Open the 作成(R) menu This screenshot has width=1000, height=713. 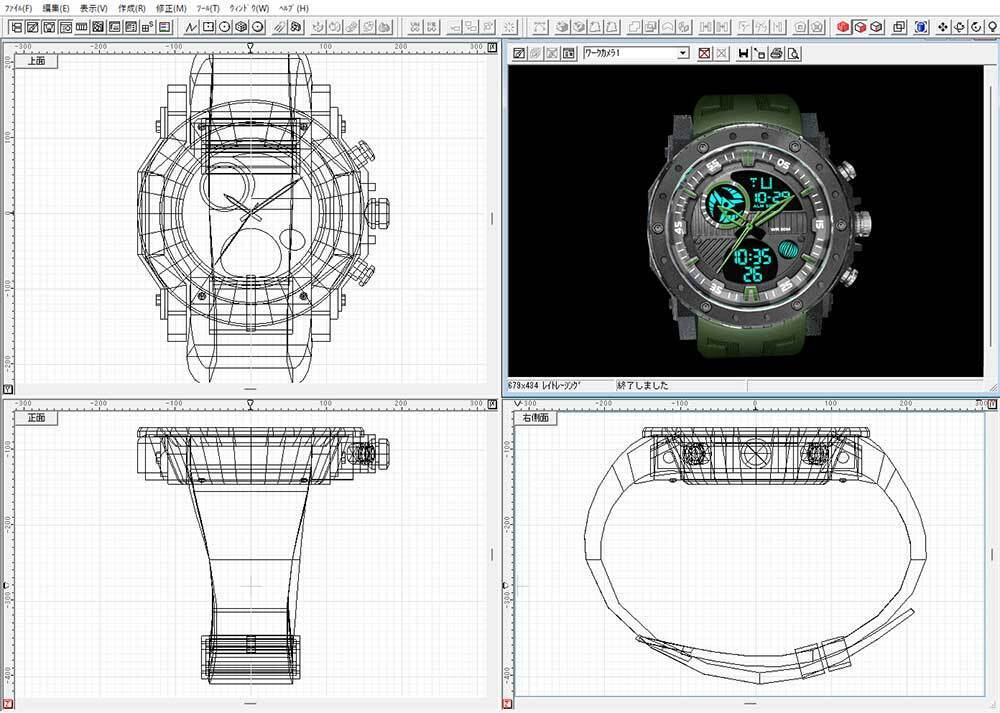131,8
